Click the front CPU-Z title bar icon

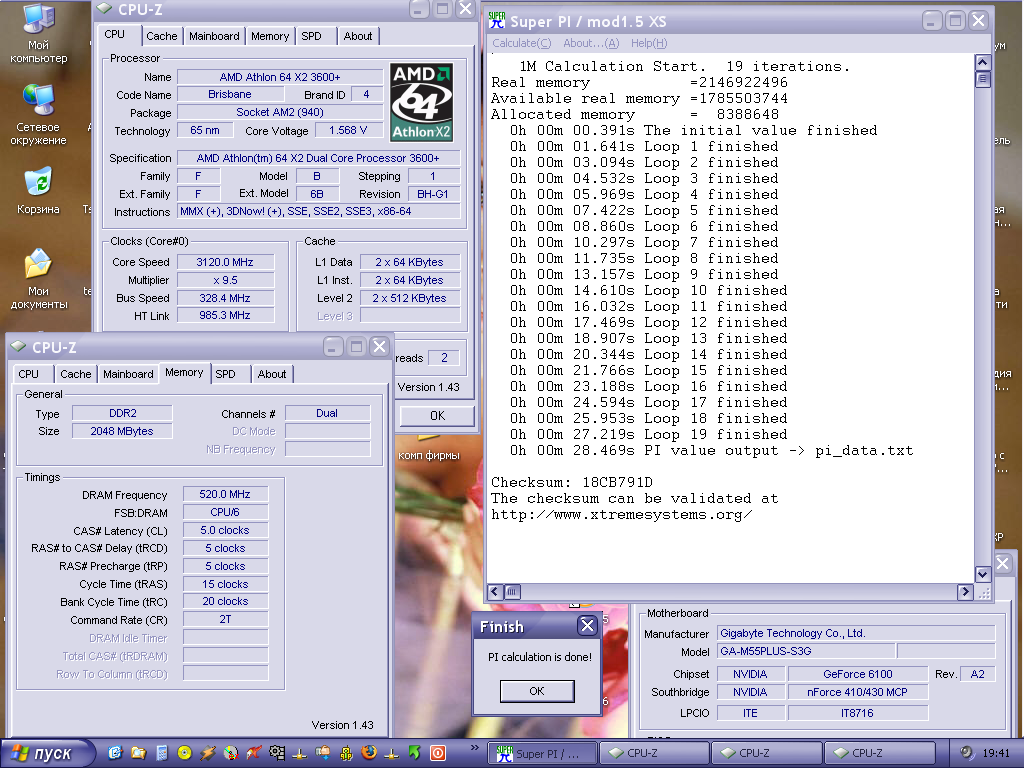tap(18, 347)
